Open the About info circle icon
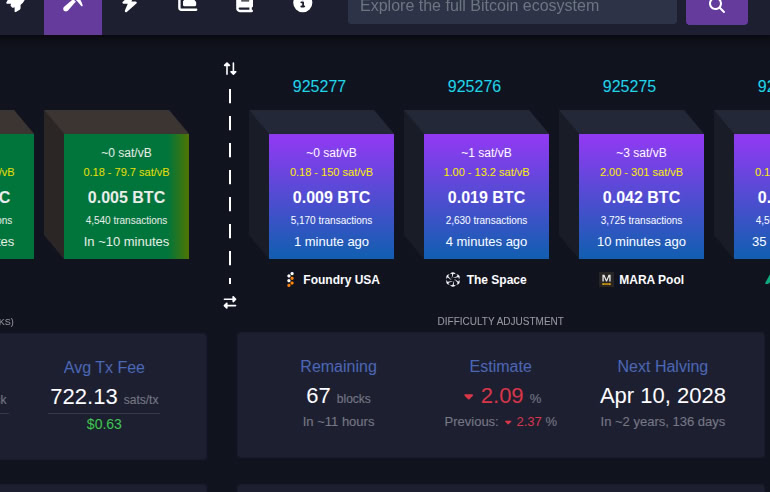 pyautogui.click(x=302, y=6)
